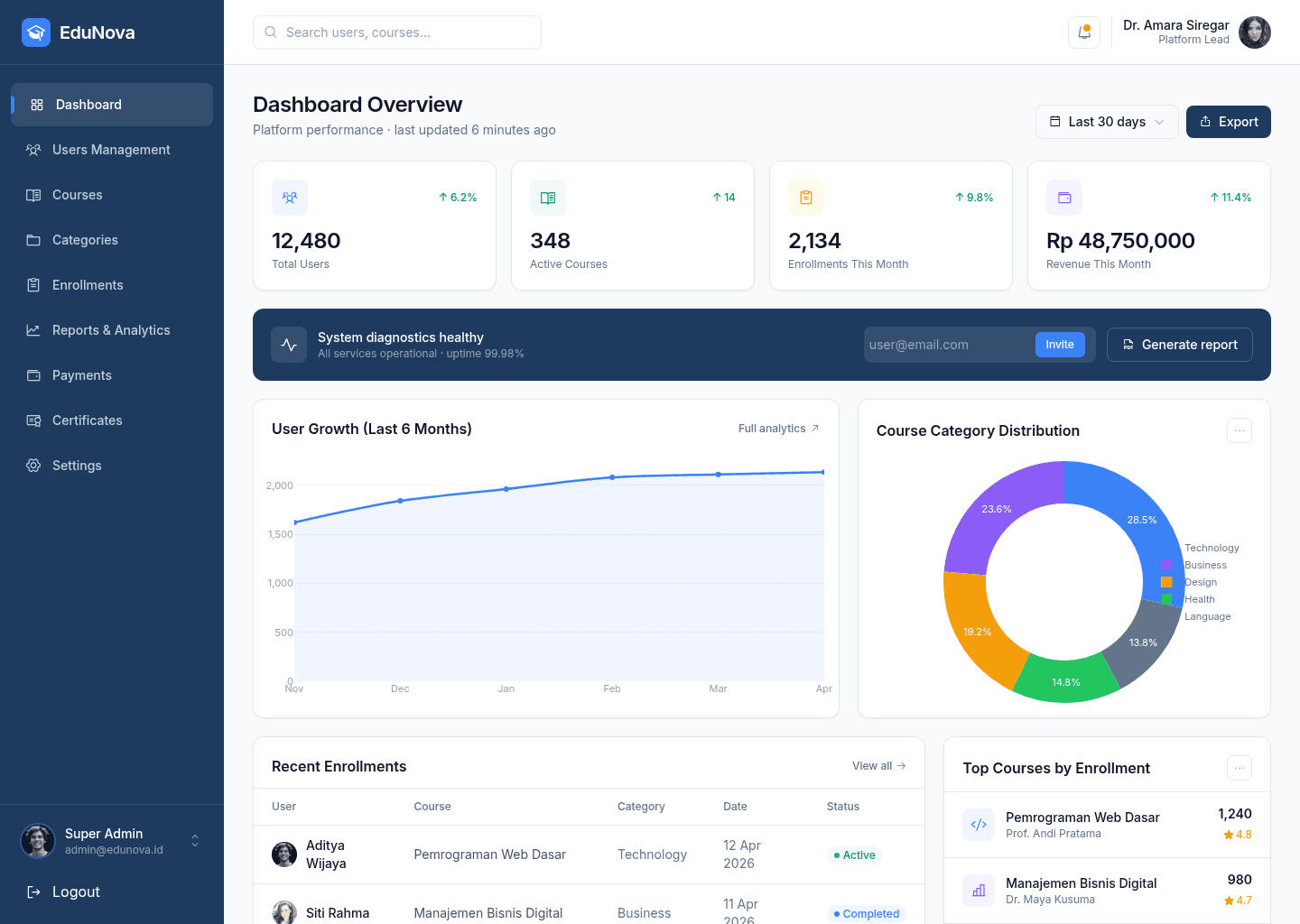The image size is (1300, 924).
Task: Click the Status column header
Action: pyautogui.click(x=843, y=807)
